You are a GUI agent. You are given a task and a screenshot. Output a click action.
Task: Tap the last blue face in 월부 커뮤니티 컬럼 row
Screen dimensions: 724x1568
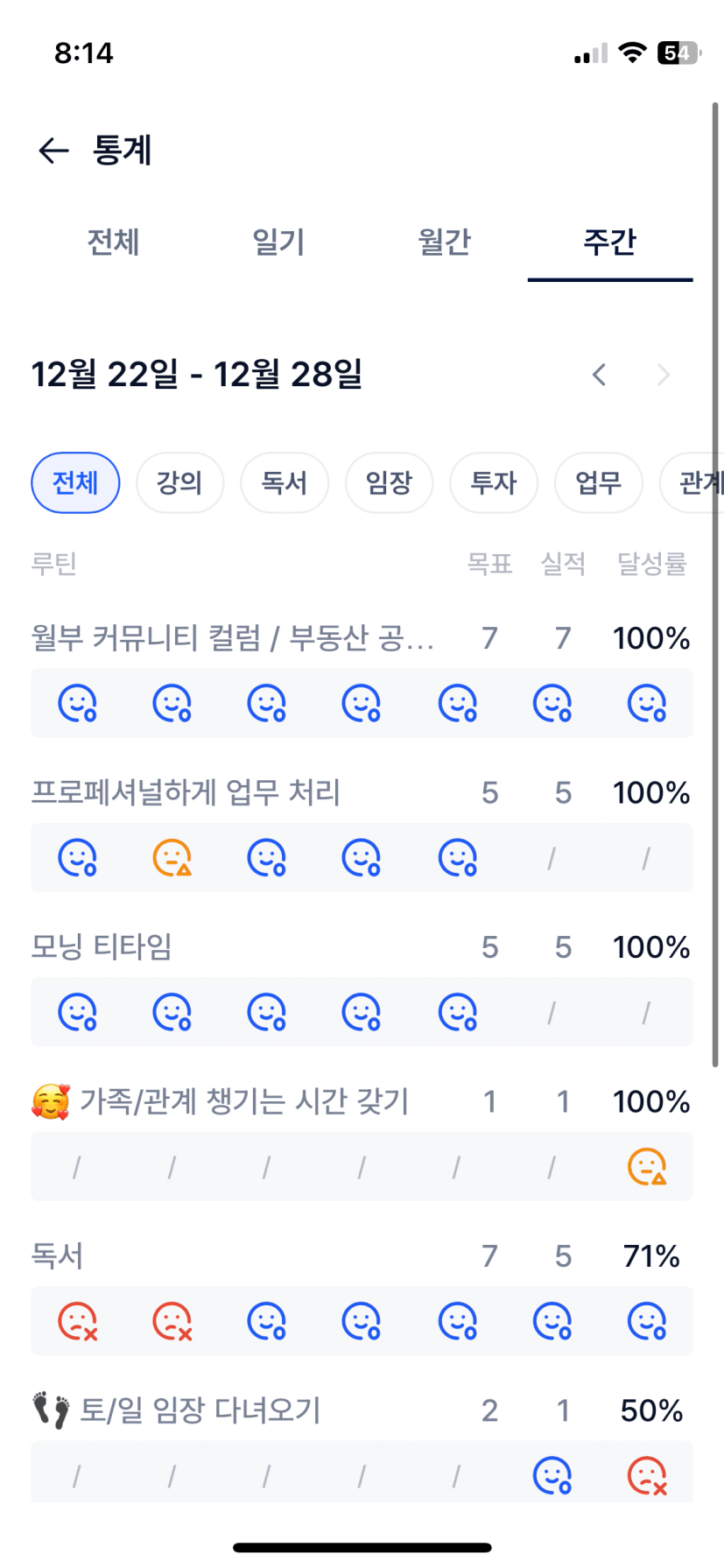pos(647,703)
